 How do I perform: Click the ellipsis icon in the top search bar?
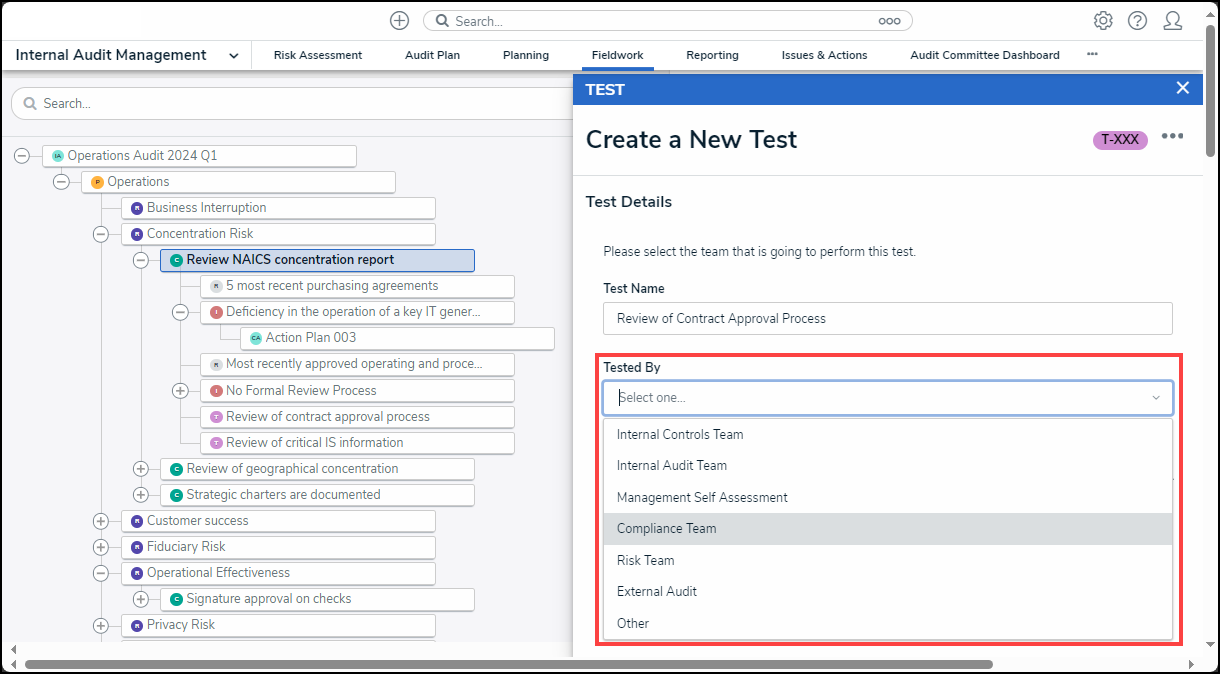[889, 21]
